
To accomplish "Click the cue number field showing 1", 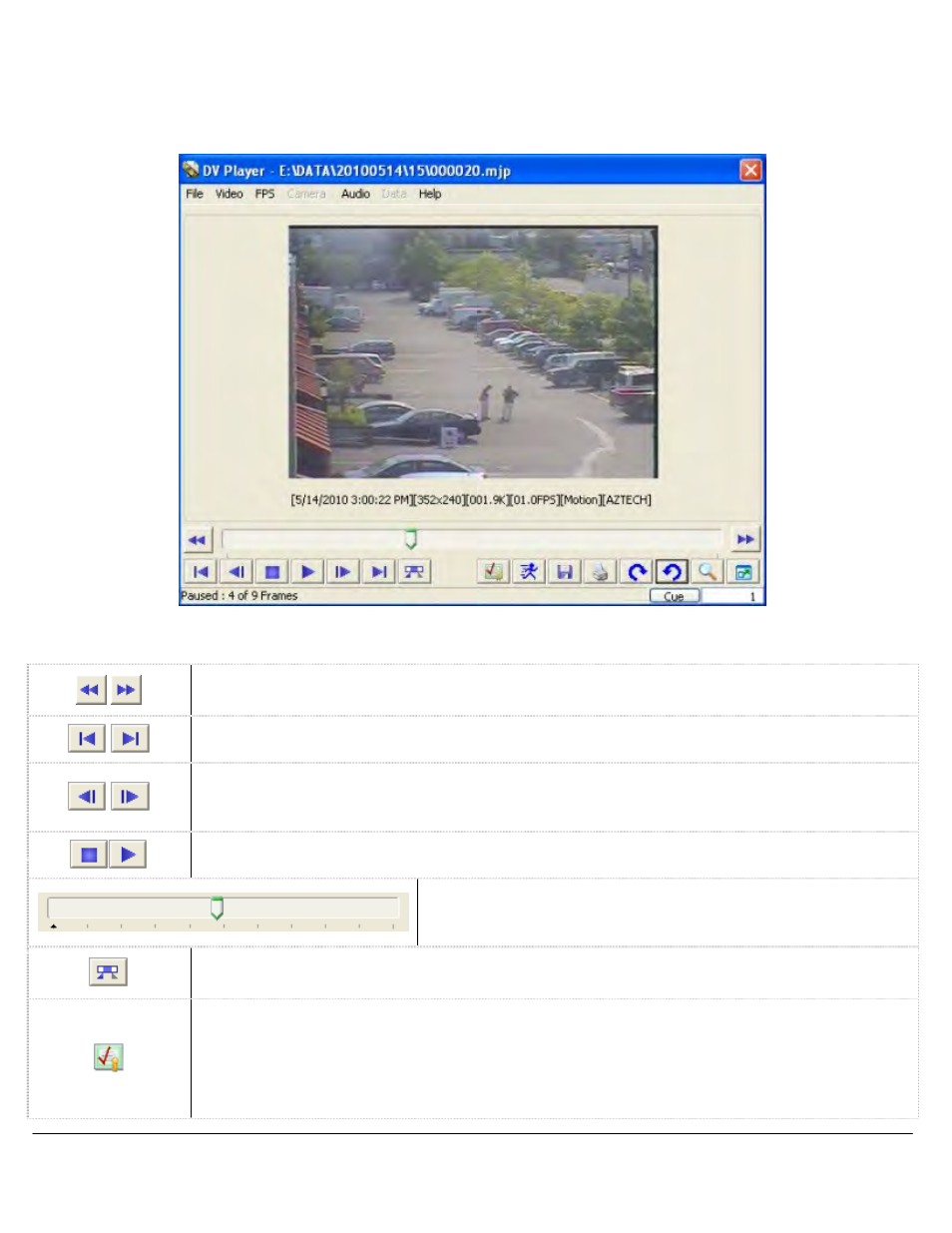I will (731, 596).
